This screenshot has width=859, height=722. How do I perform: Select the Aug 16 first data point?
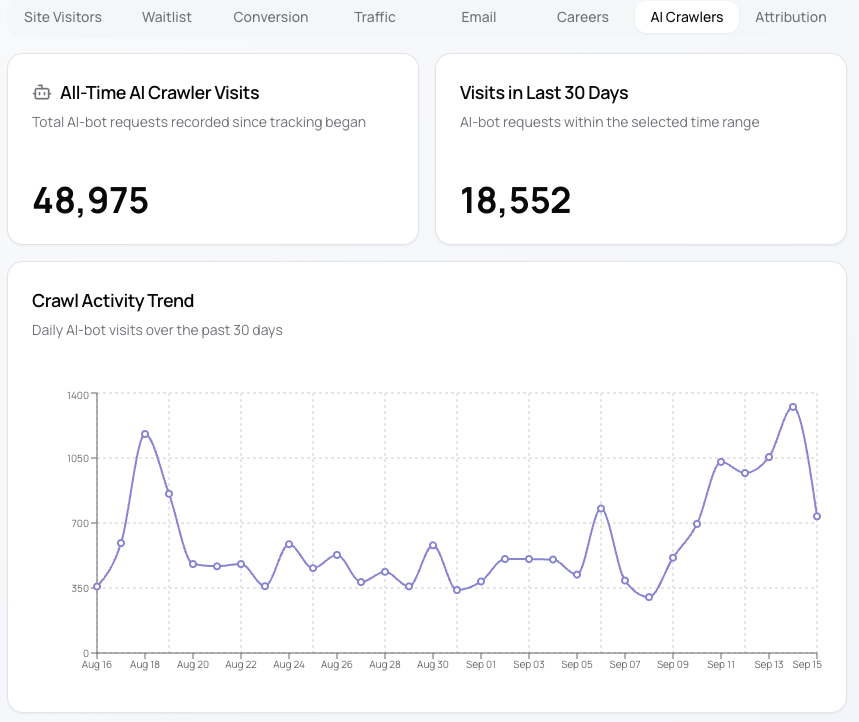point(97,587)
